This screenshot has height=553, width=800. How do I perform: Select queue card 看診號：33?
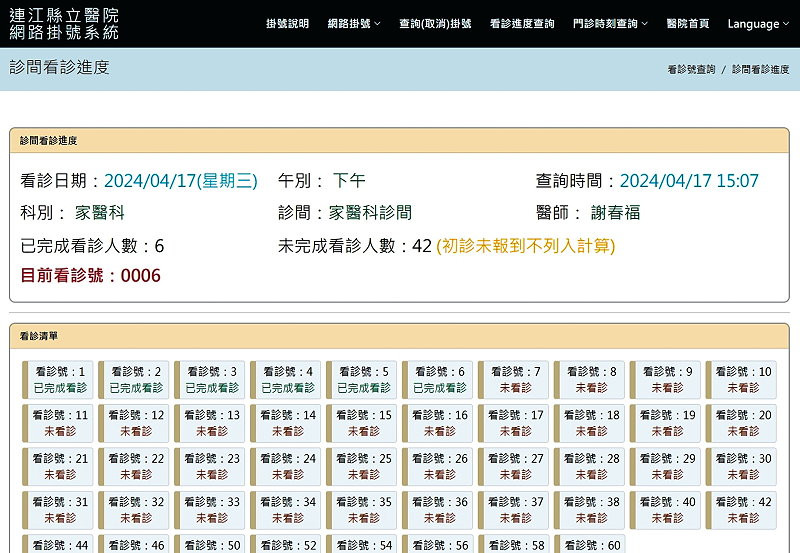(209, 510)
